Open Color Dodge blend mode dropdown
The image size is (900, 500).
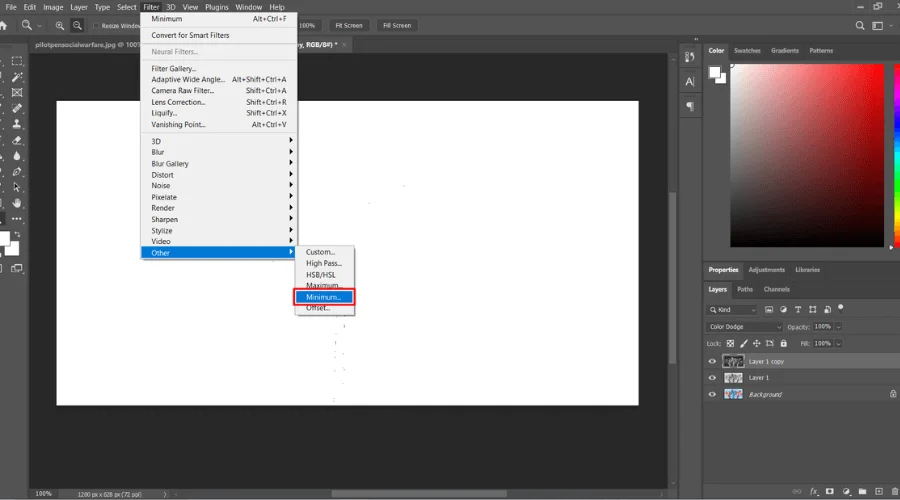click(x=744, y=327)
